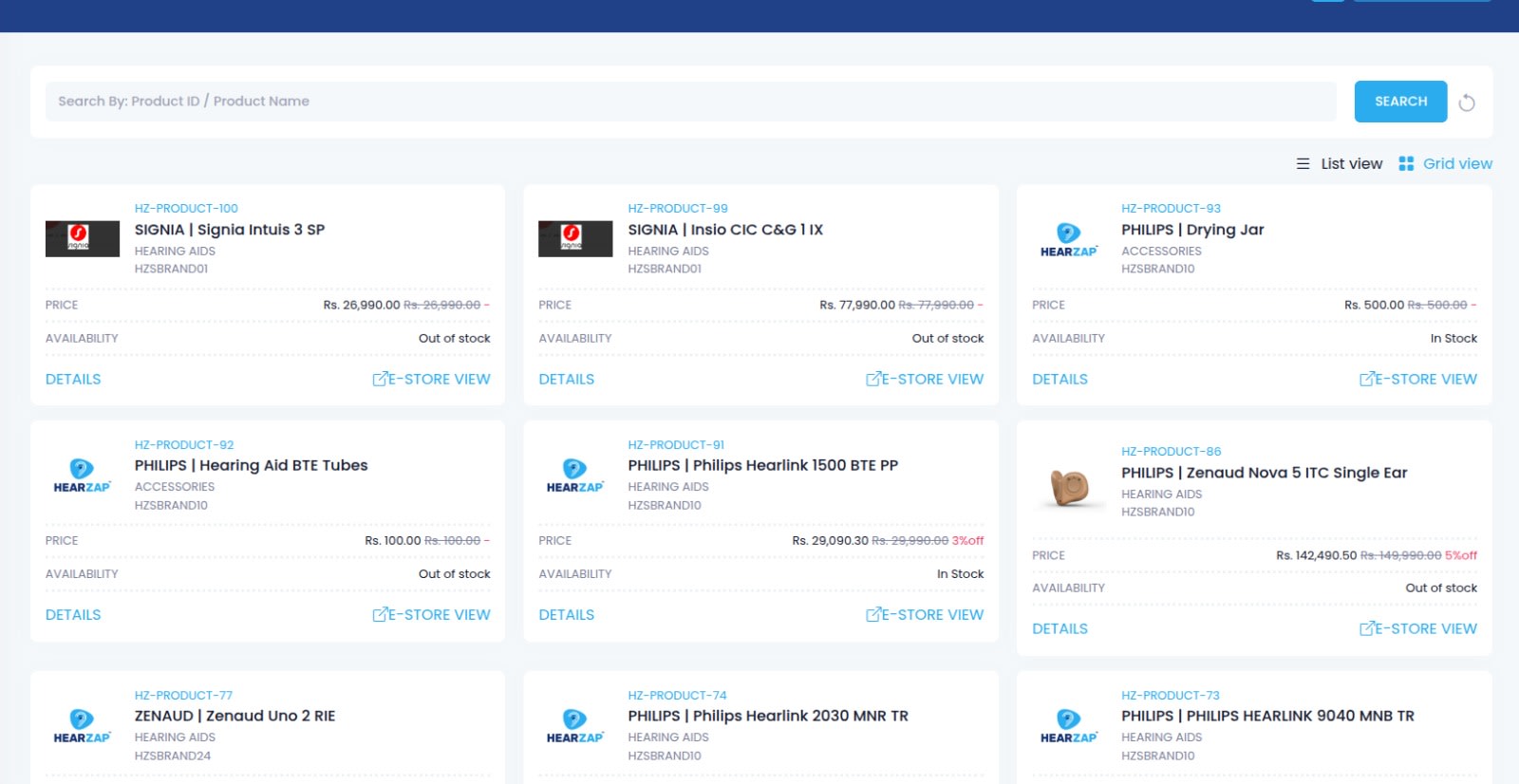
Task: Click product ID HZ-PRODUCT-99
Action: click(678, 209)
